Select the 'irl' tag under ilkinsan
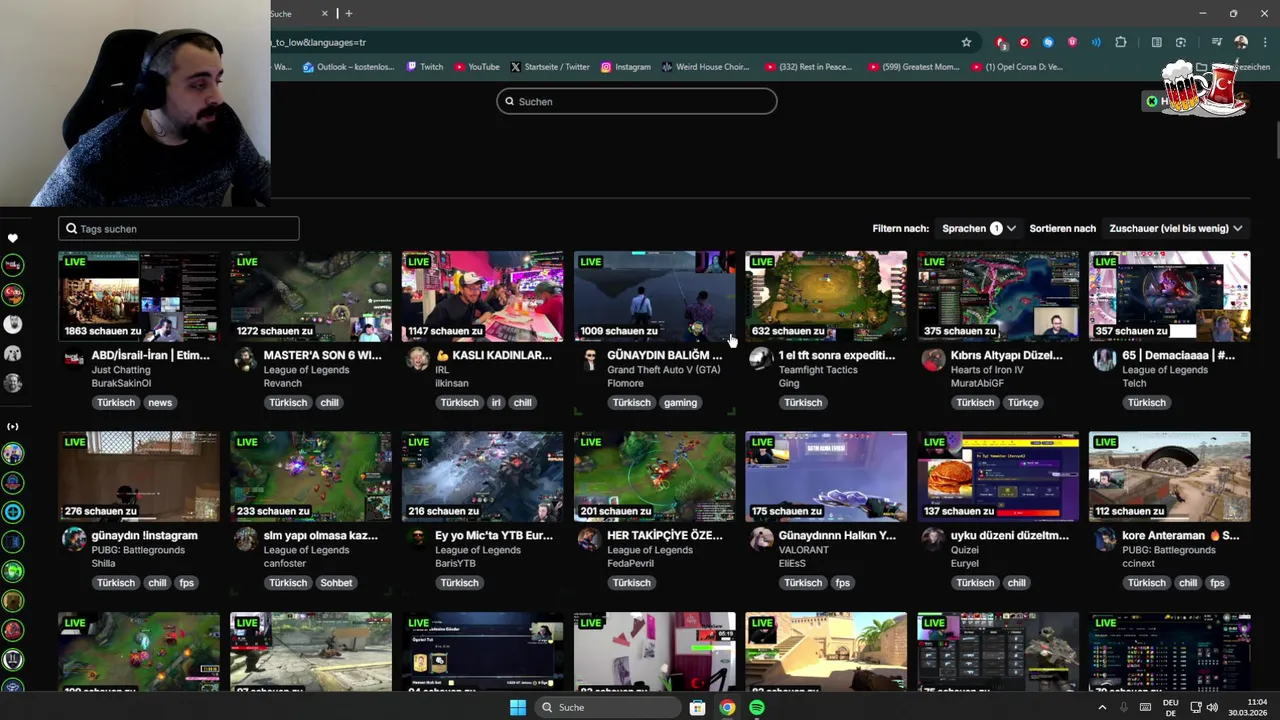Screen dimensions: 1280x720 [496, 403]
